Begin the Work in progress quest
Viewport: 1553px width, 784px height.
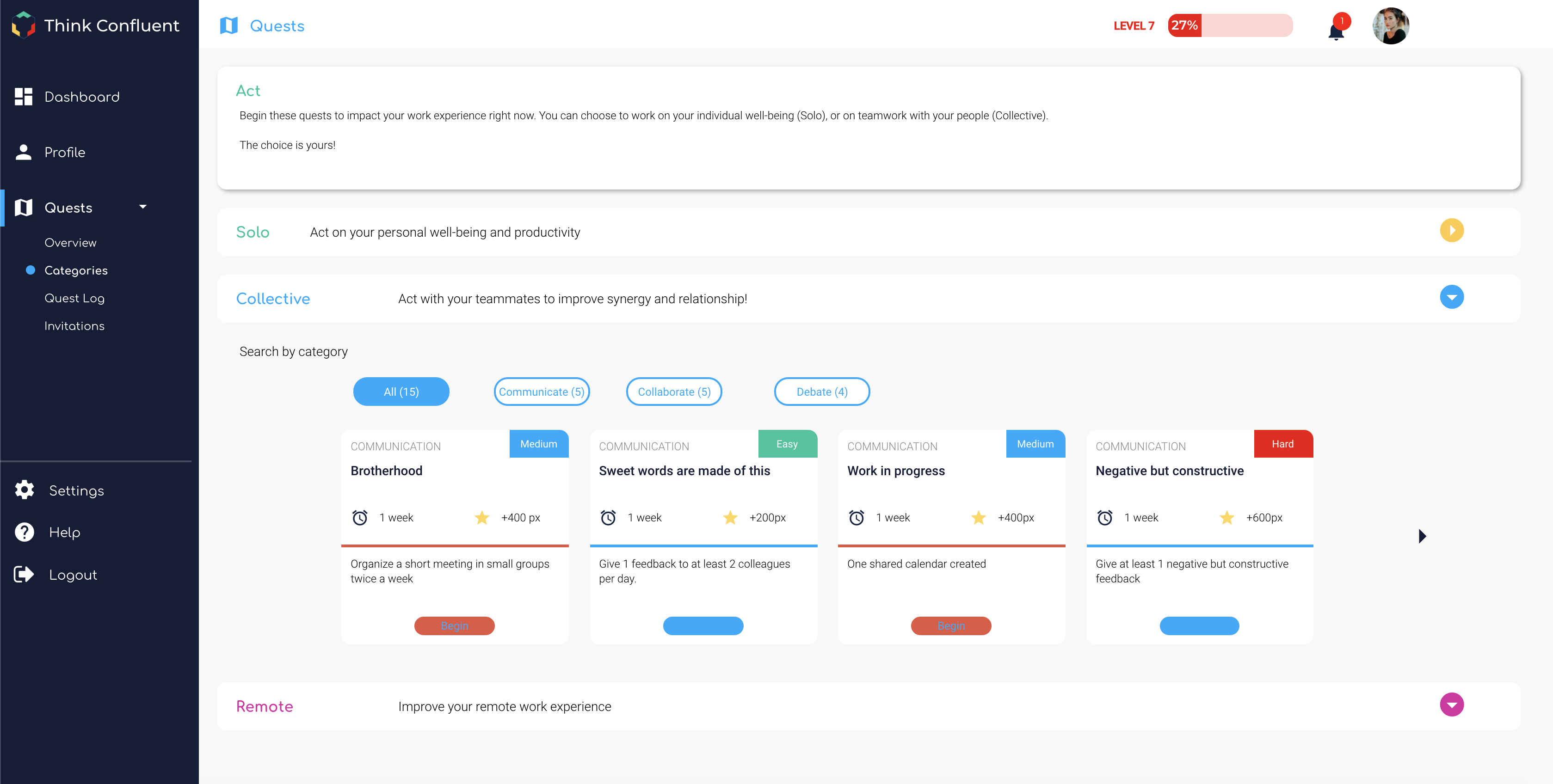click(951, 625)
